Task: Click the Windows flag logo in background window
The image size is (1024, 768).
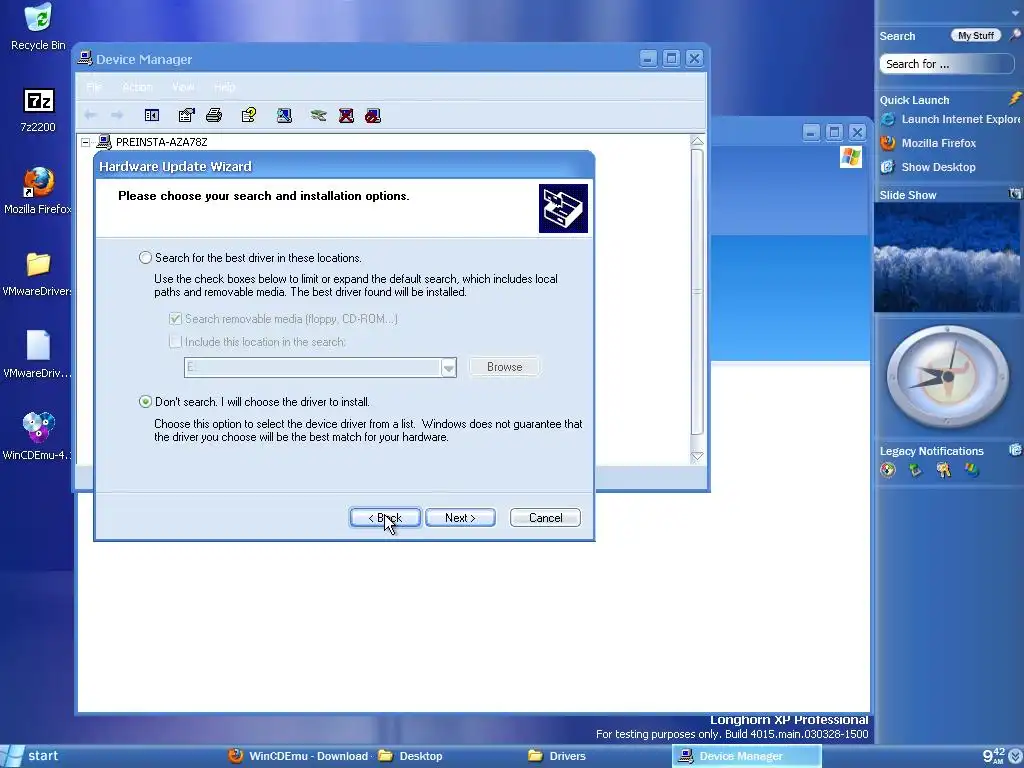Action: [850, 157]
